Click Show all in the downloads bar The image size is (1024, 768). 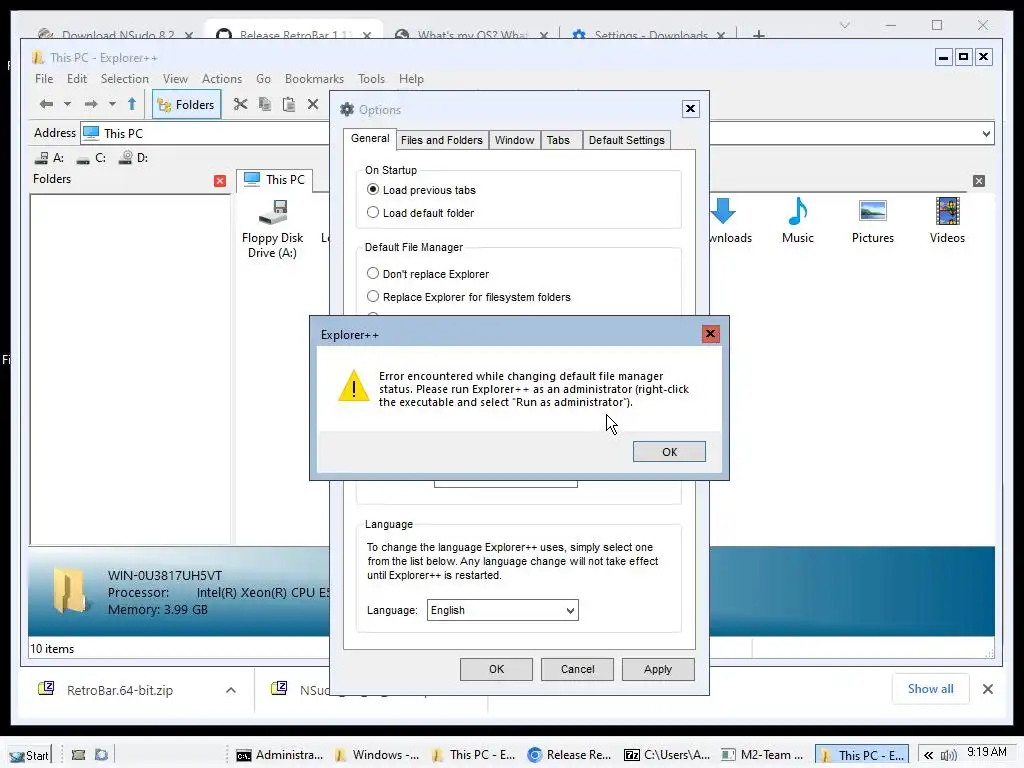[x=930, y=688]
